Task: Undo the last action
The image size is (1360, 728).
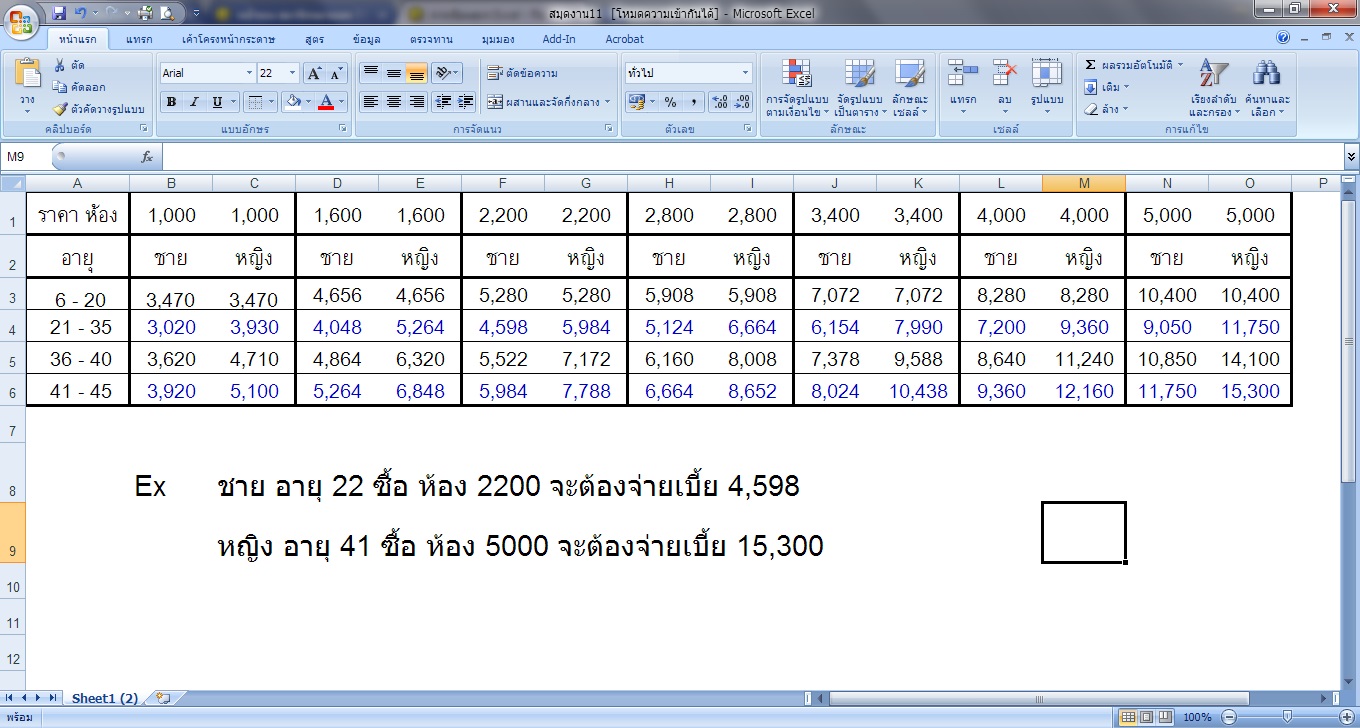Action: point(80,13)
